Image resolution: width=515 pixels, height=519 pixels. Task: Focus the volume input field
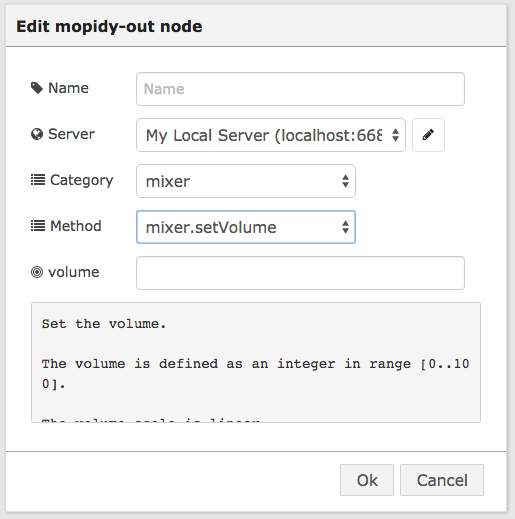coord(300,273)
